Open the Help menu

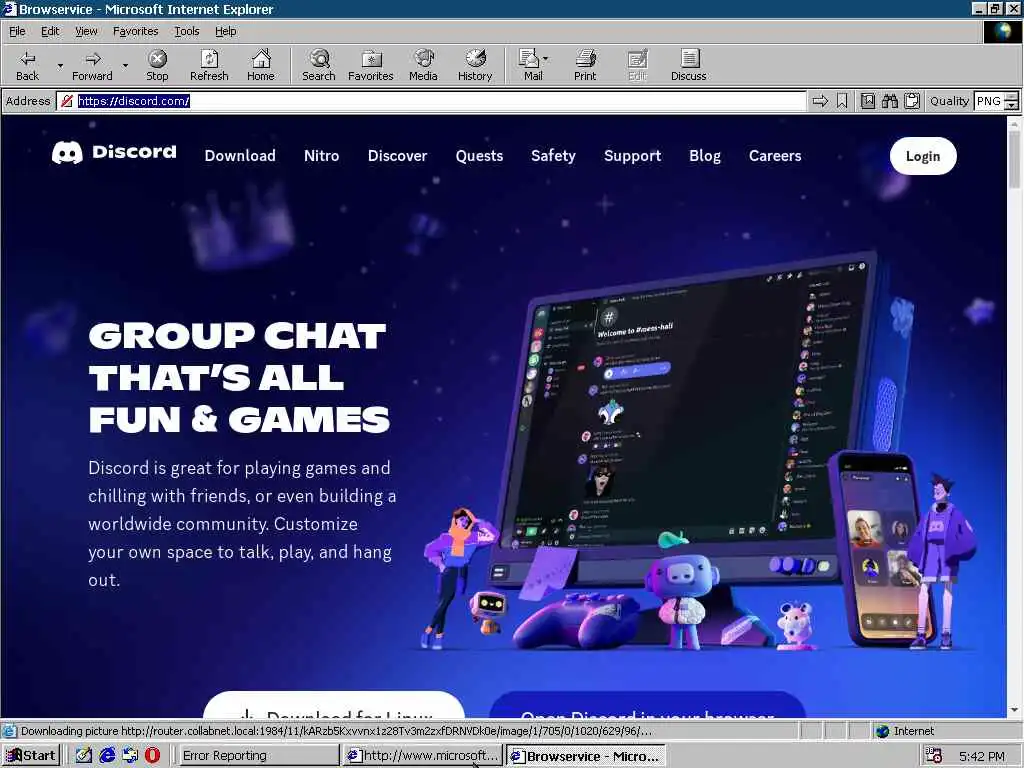point(225,31)
